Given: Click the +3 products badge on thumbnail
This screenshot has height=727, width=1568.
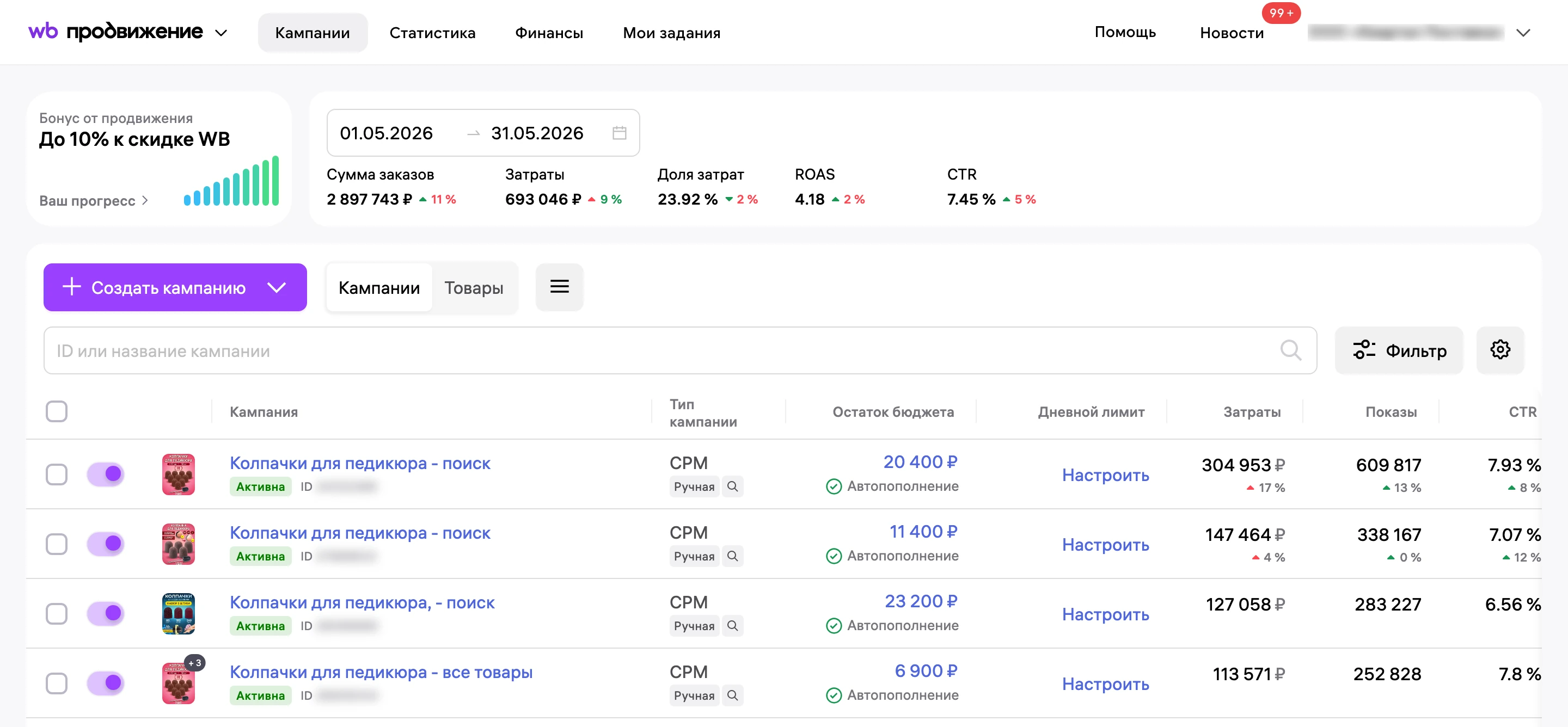Looking at the screenshot, I should (195, 662).
